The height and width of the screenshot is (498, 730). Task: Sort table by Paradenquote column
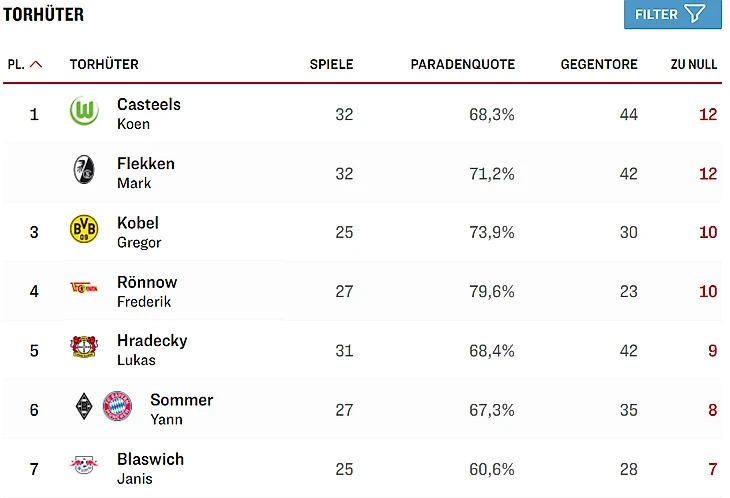[462, 64]
